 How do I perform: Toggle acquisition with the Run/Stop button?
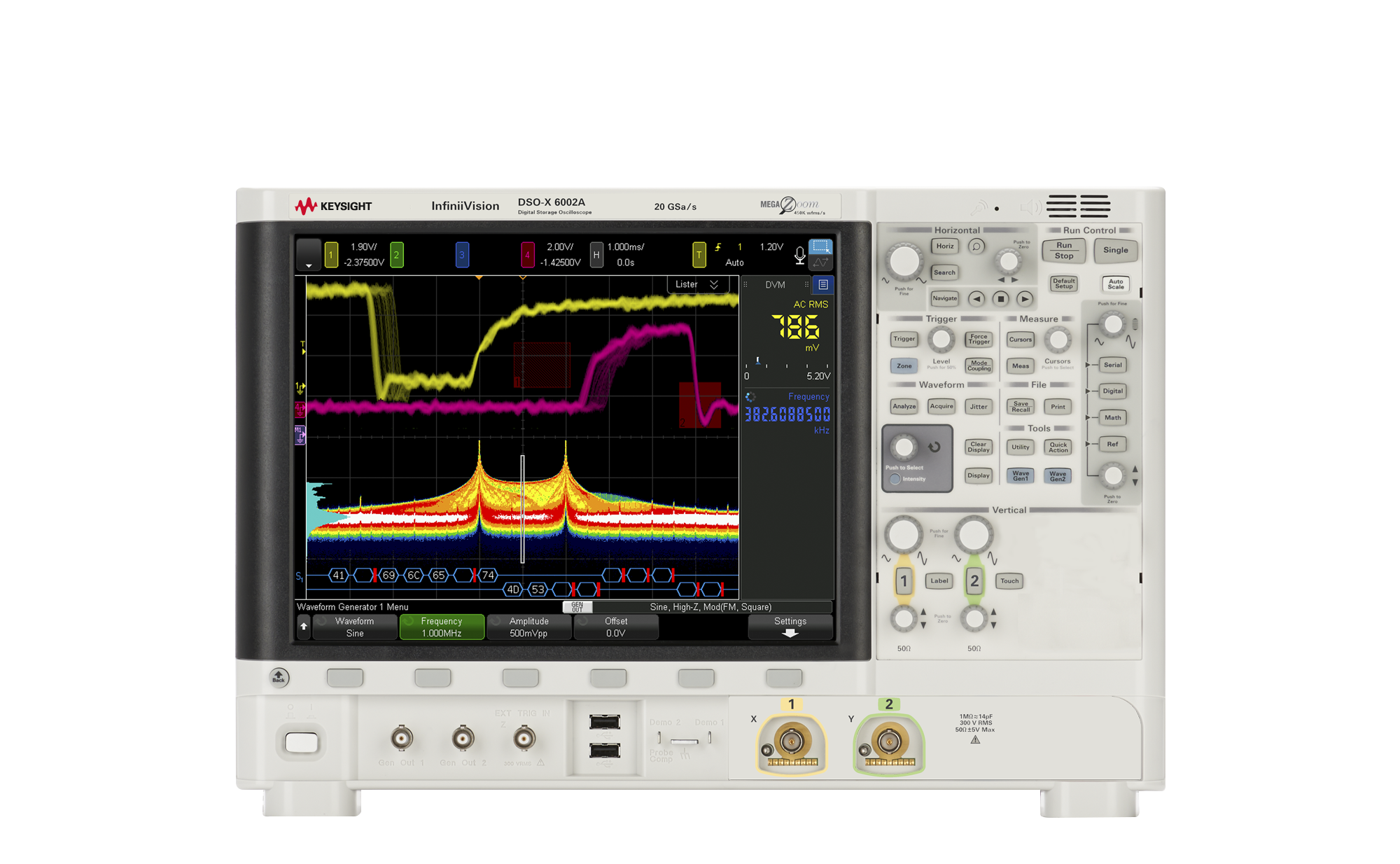click(1063, 251)
